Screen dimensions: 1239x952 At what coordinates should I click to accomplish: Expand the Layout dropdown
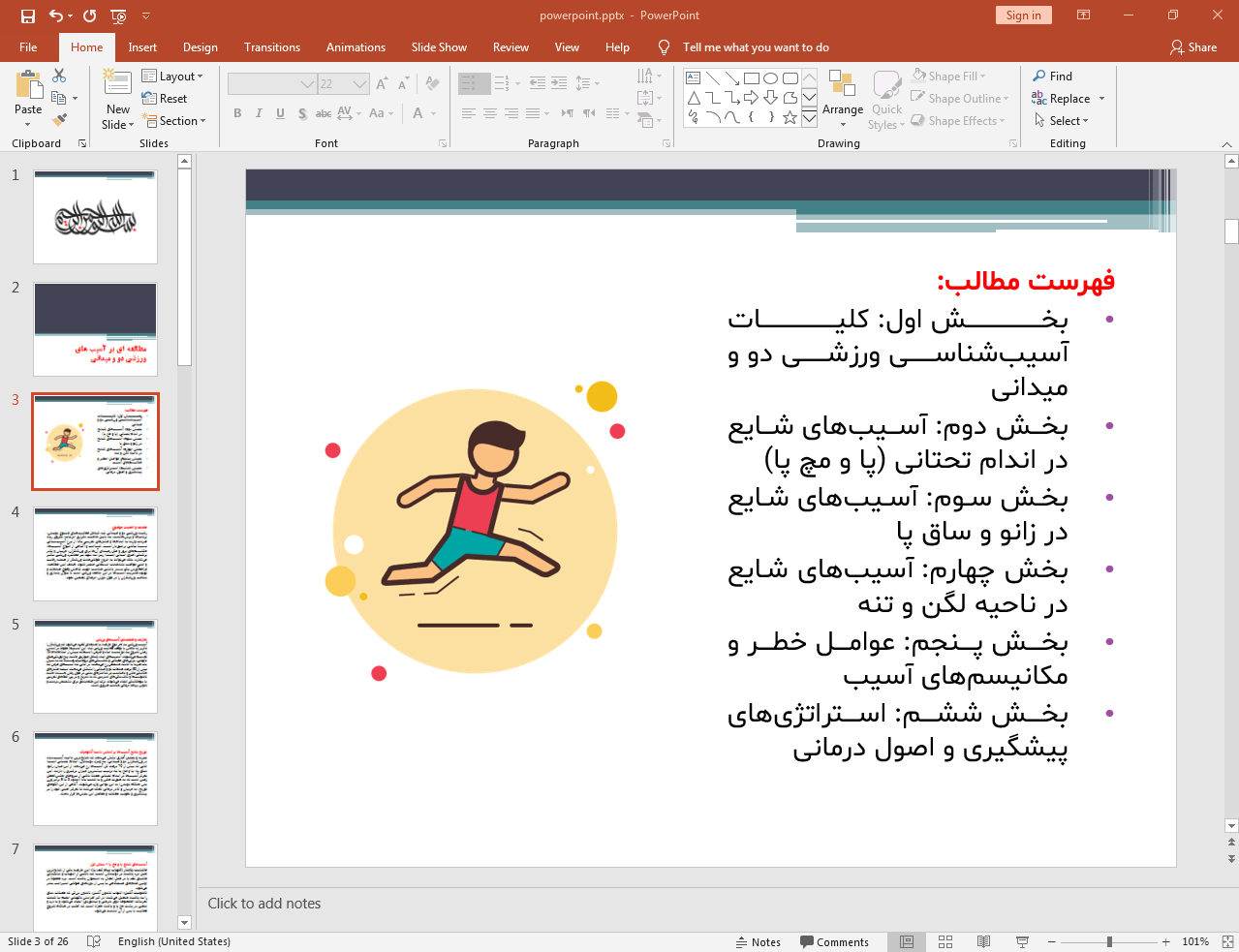coord(172,77)
